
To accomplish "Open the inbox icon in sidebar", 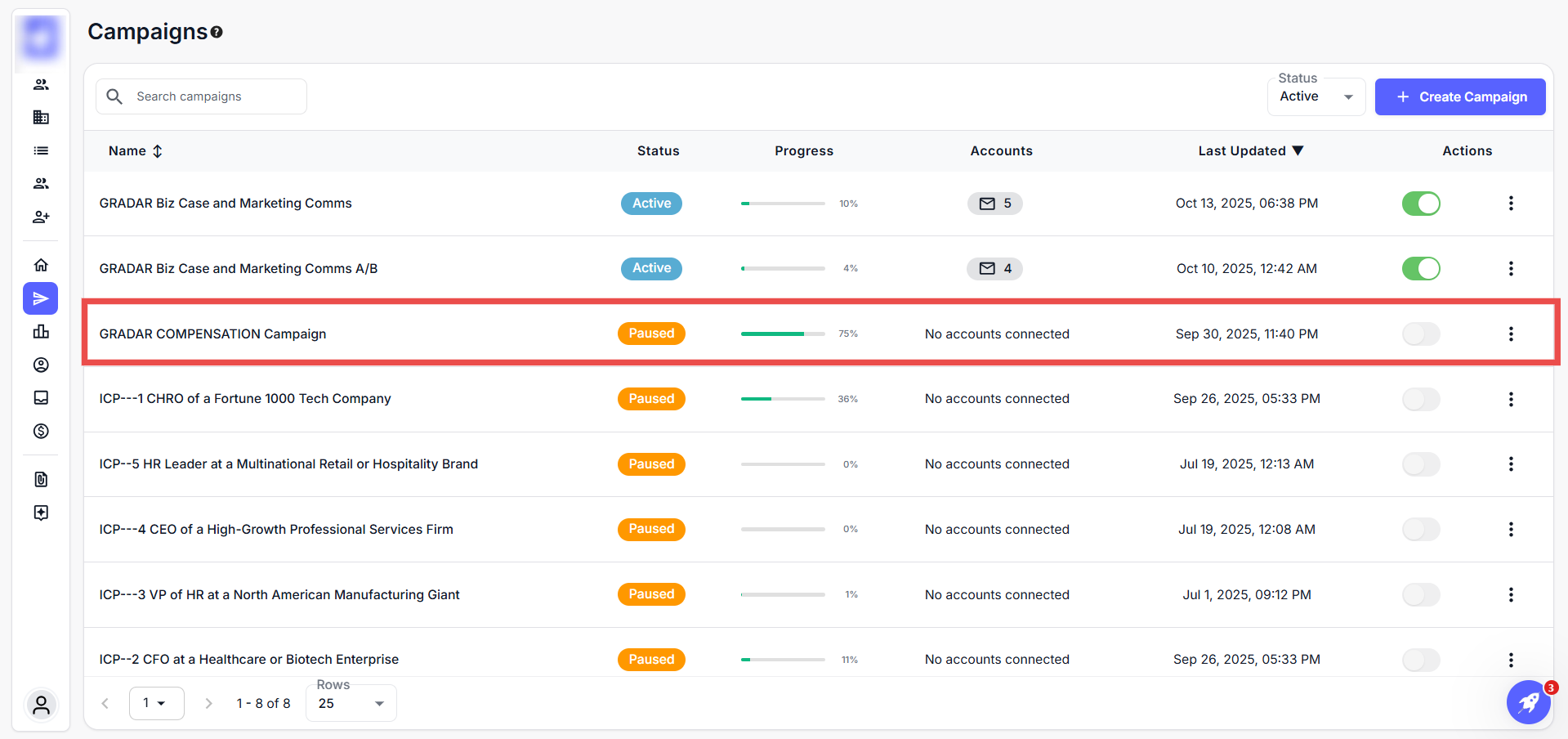I will (41, 397).
